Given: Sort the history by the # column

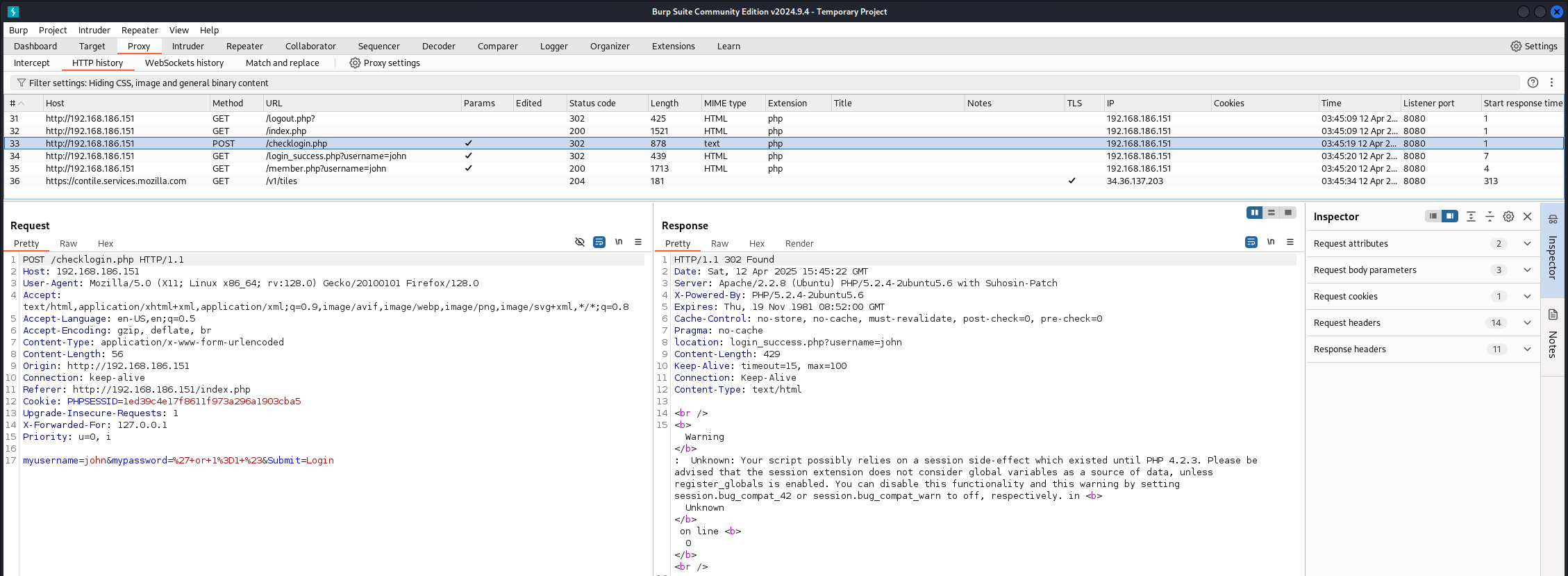Looking at the screenshot, I should [22, 103].
